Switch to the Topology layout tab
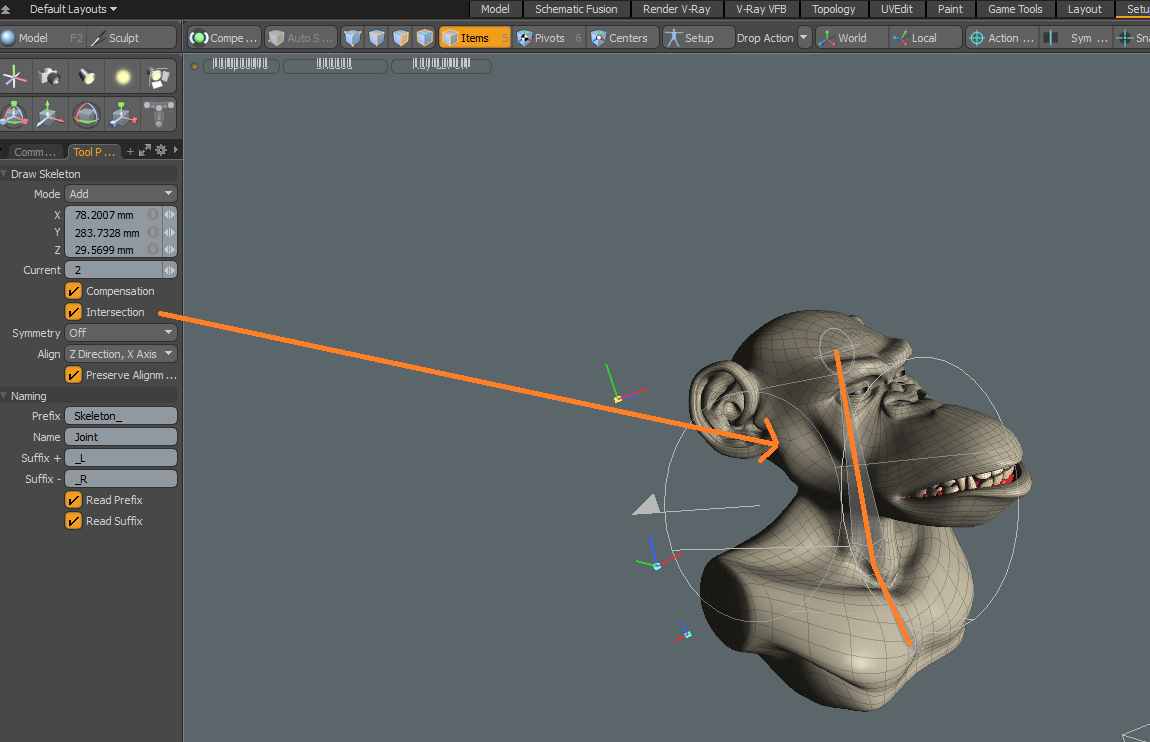 click(x=833, y=9)
